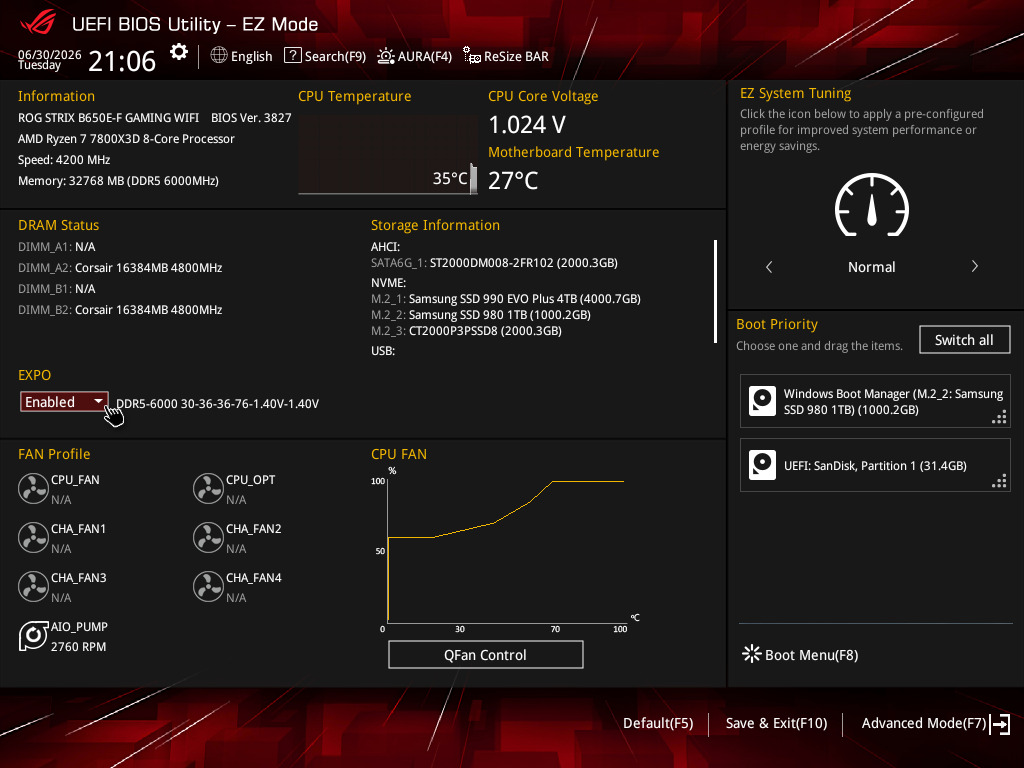Click the Advanced Mode exit arrow icon
This screenshot has height=768, width=1024.
(x=1000, y=724)
